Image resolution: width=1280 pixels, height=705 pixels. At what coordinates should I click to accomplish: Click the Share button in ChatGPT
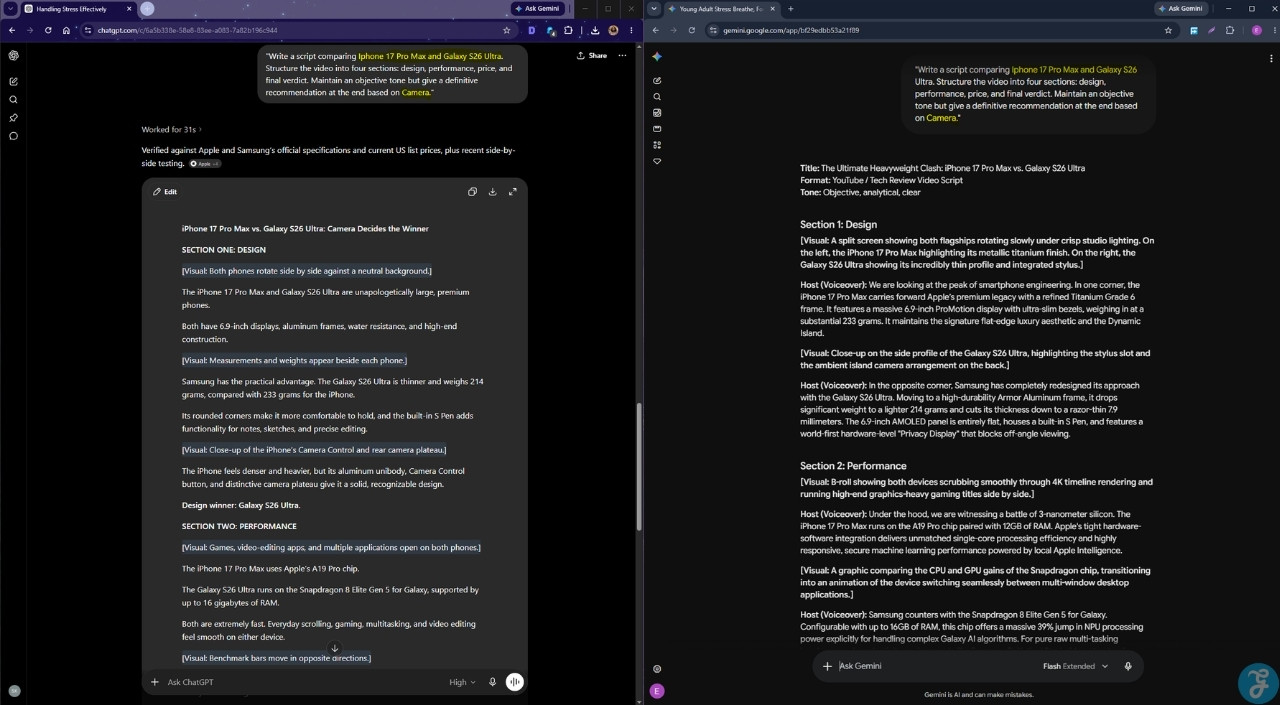(592, 56)
